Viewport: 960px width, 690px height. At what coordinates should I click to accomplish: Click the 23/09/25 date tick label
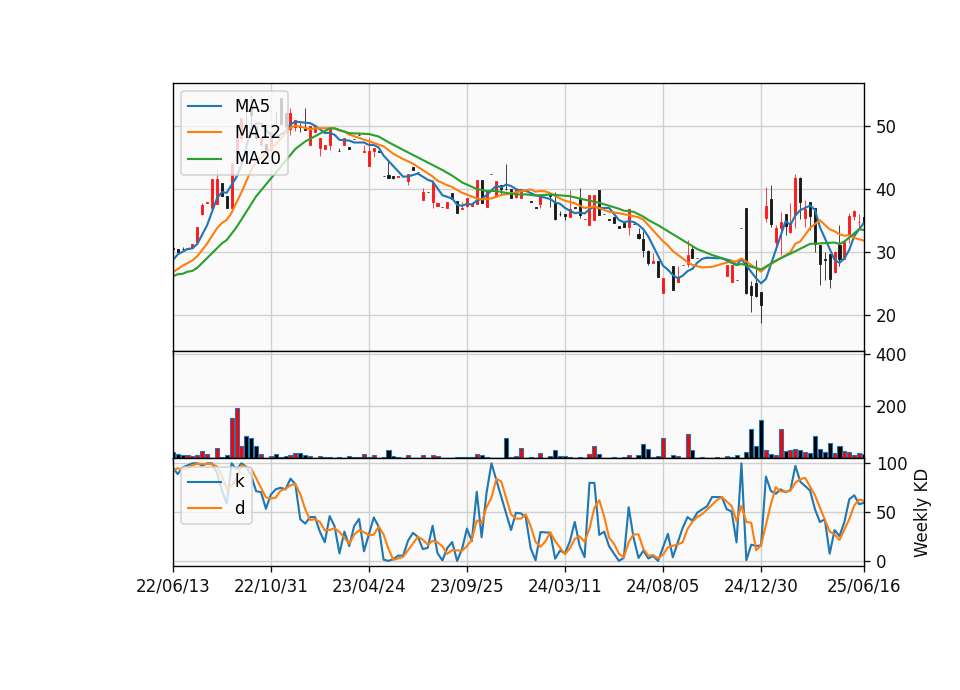(x=467, y=586)
